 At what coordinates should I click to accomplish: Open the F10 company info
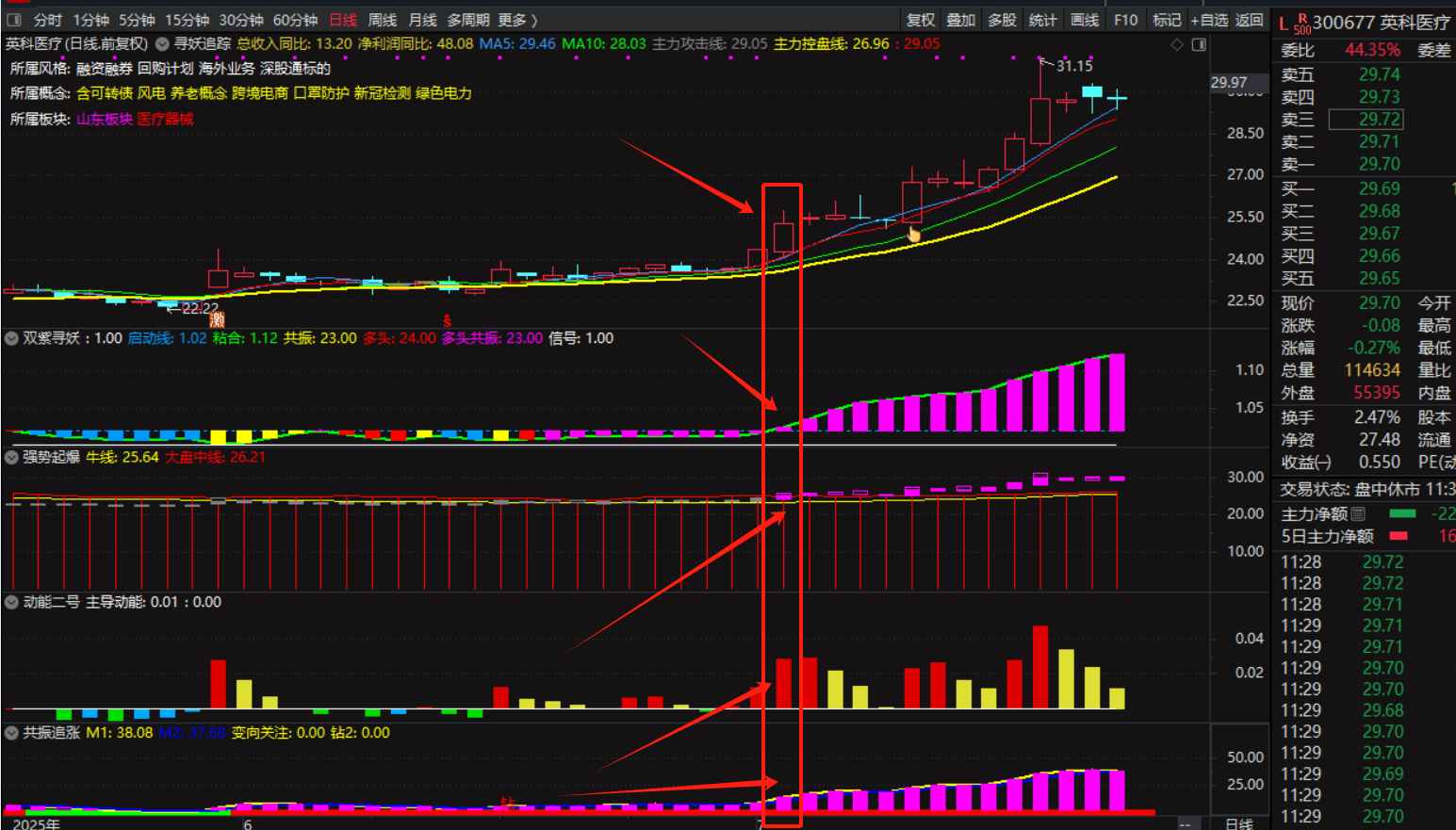1125,20
